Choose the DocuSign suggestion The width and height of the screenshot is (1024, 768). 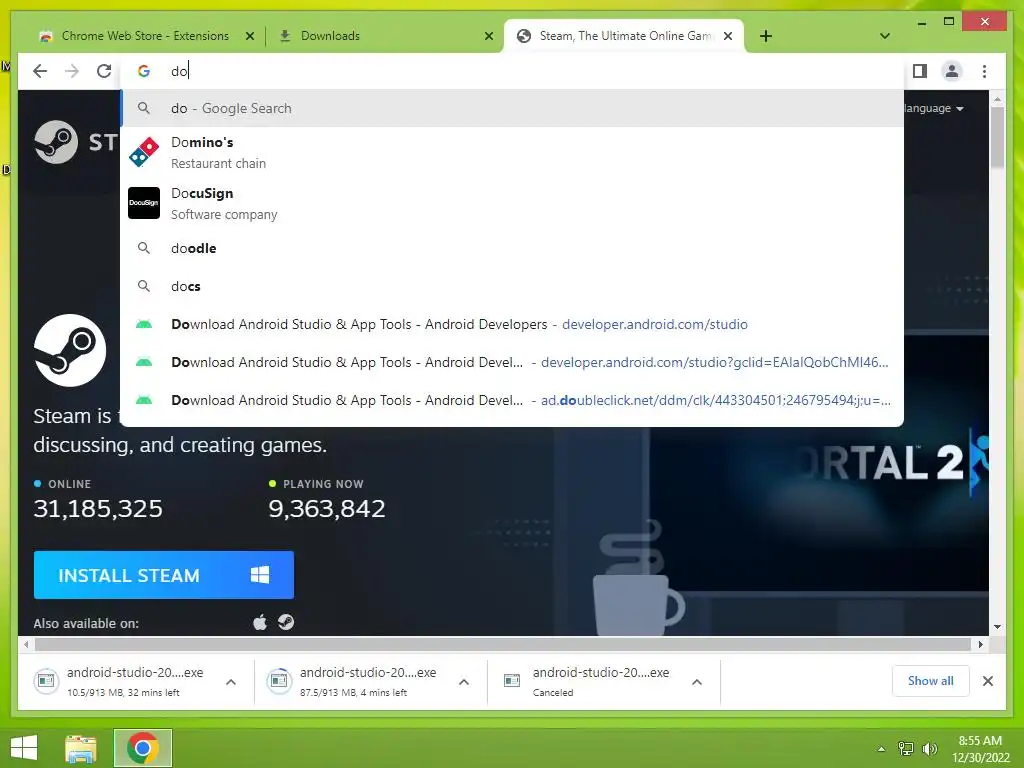click(x=512, y=203)
